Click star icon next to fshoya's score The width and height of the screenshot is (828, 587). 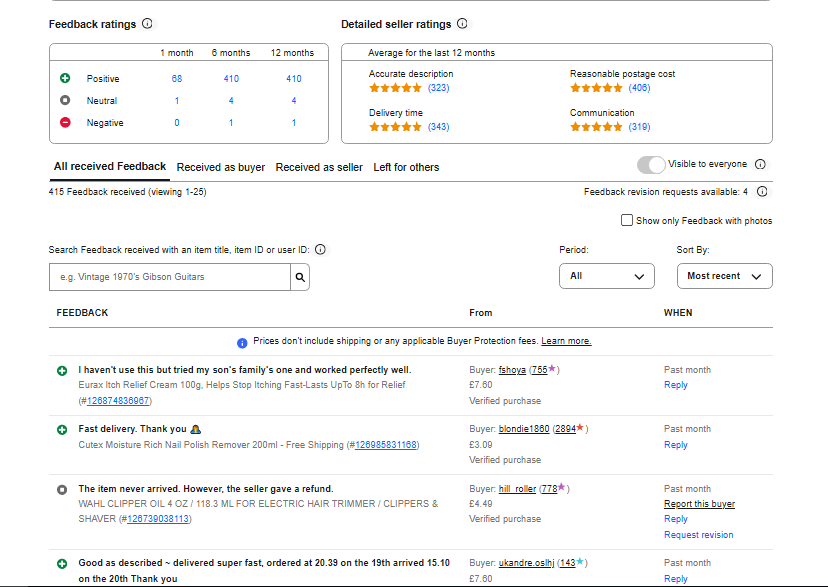tap(552, 368)
